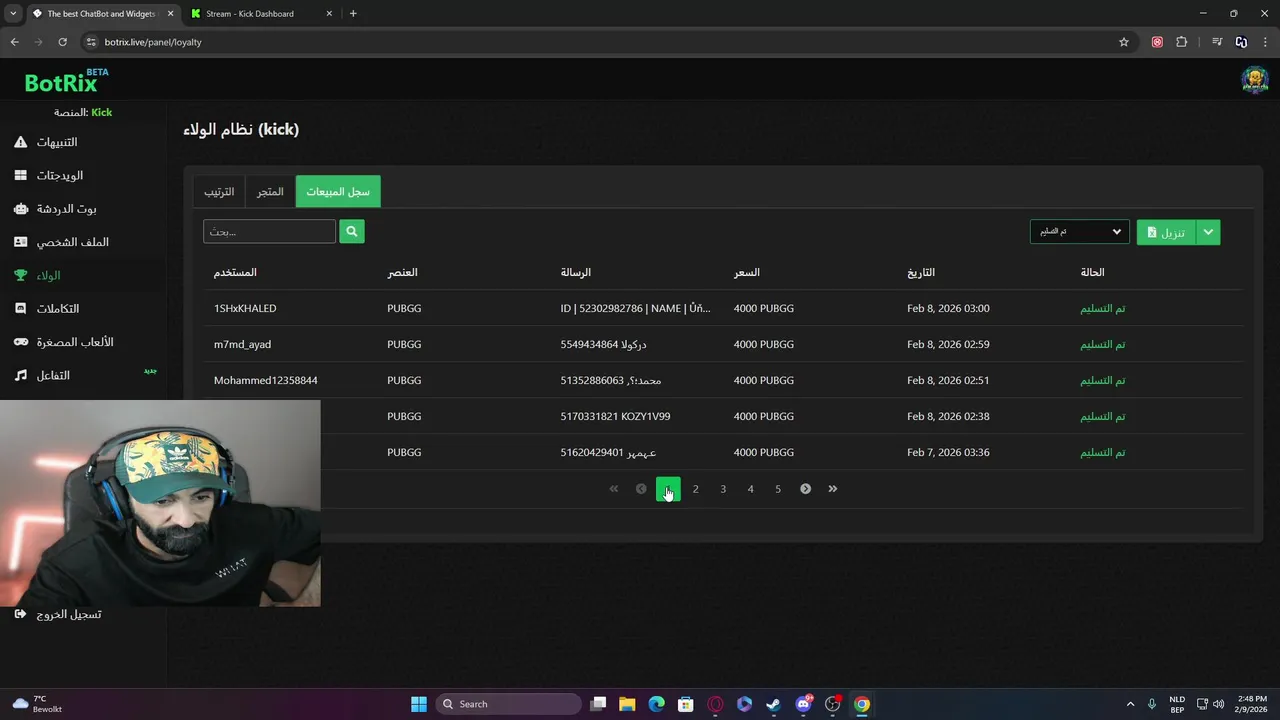The height and width of the screenshot is (720, 1280).
Task: Open the Chrome three-dot menu
Action: pos(1265,42)
